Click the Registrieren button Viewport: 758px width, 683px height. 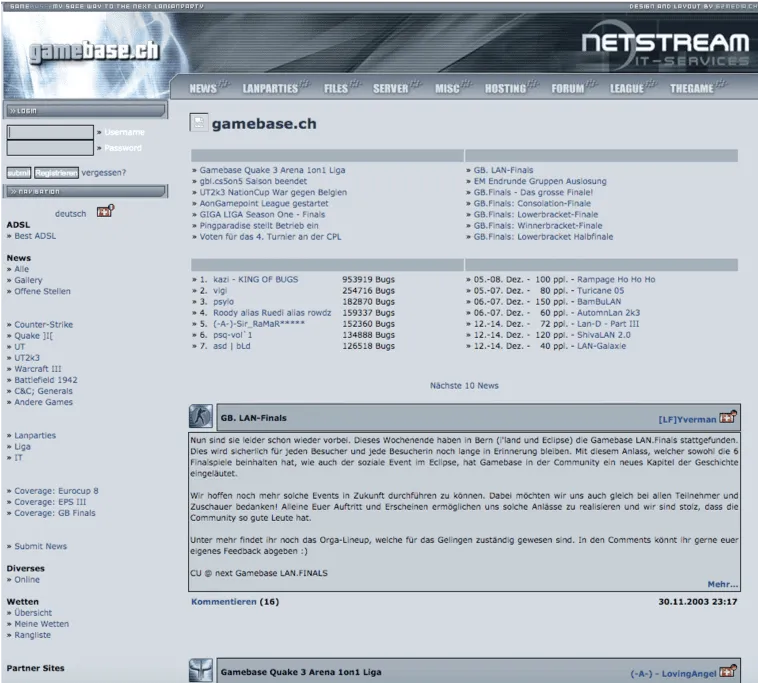pyautogui.click(x=56, y=173)
